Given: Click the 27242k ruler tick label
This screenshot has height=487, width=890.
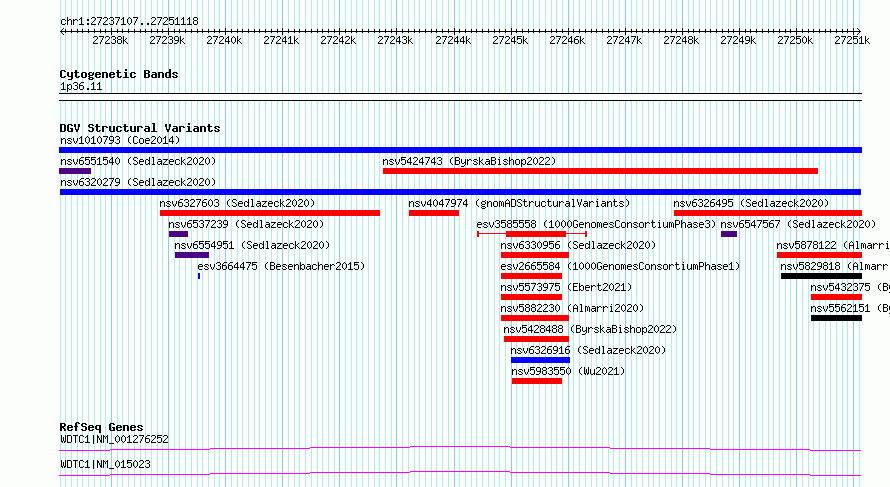Looking at the screenshot, I should pos(338,41).
